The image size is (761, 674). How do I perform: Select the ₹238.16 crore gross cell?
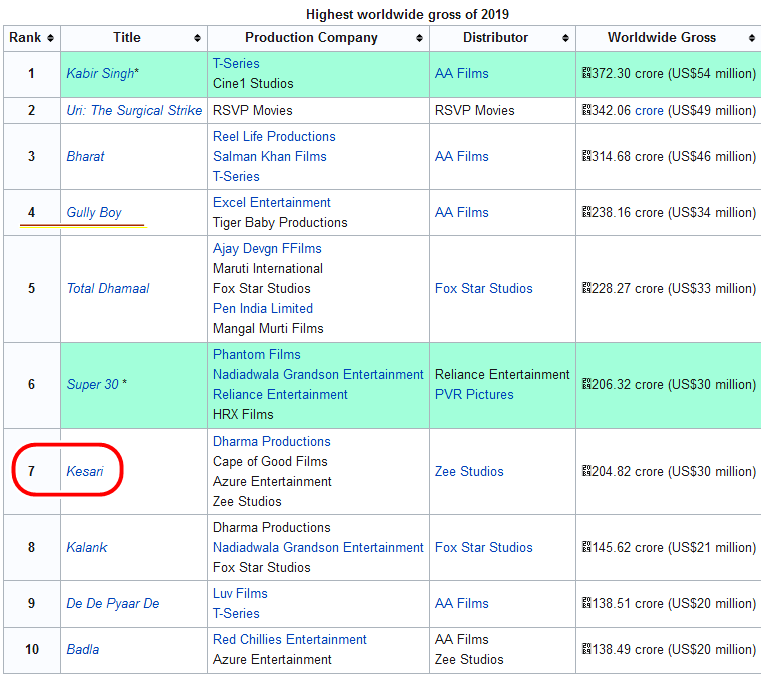pyautogui.click(x=668, y=212)
